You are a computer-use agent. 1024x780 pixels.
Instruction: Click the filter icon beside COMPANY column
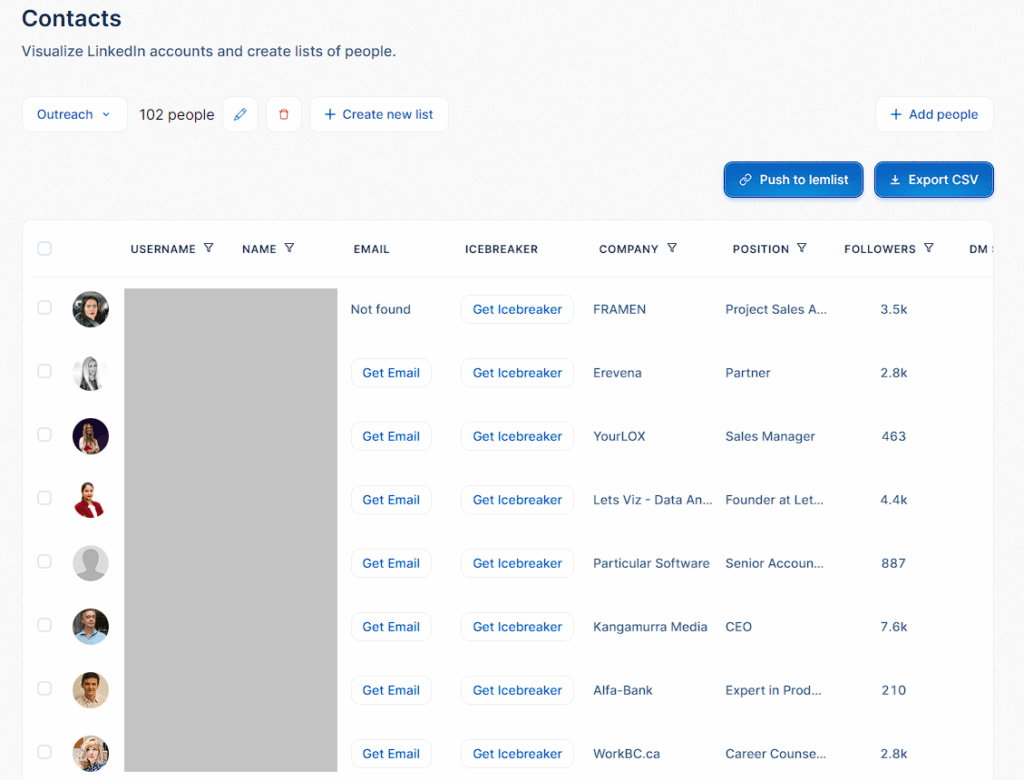672,248
